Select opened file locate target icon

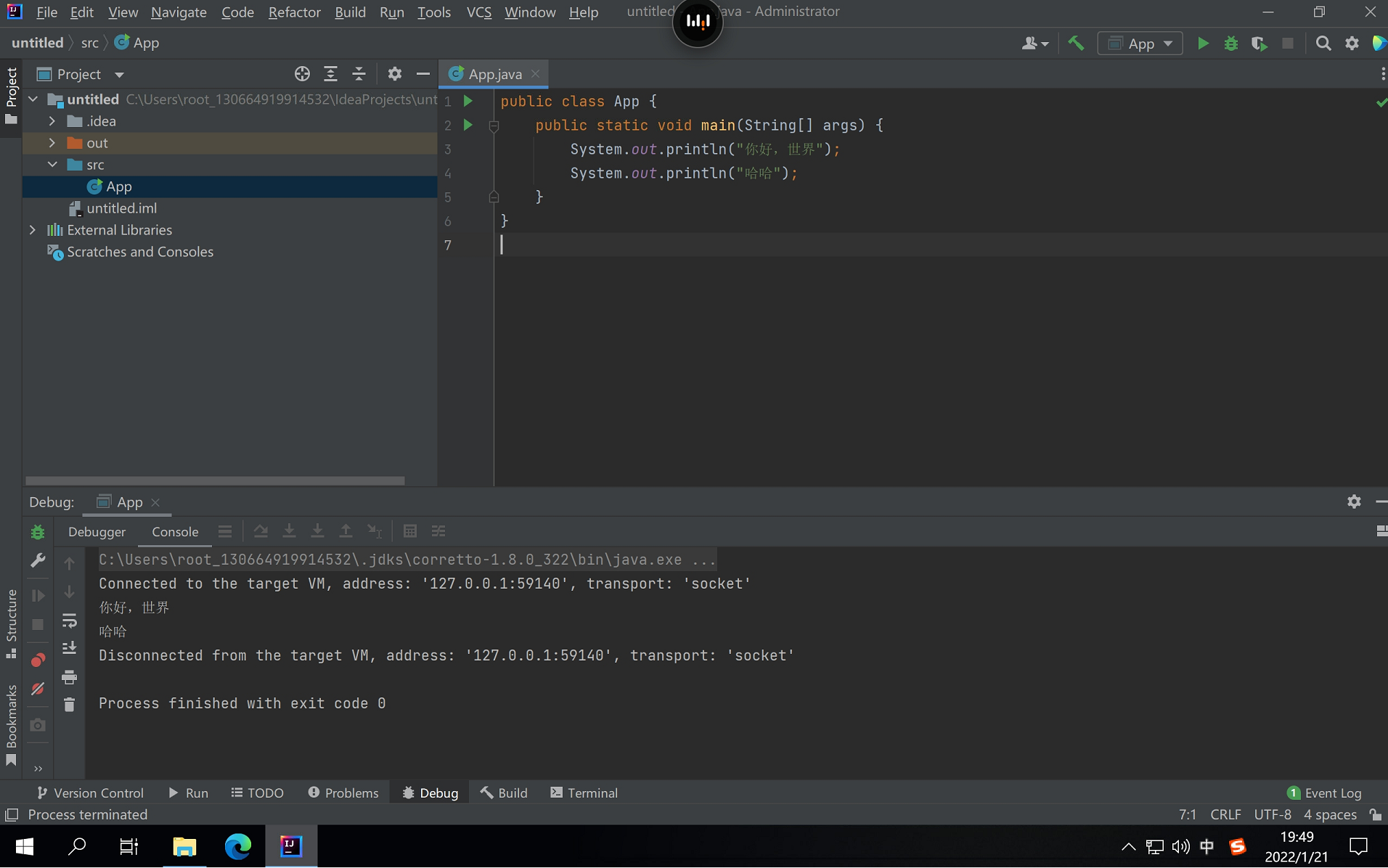click(x=302, y=74)
